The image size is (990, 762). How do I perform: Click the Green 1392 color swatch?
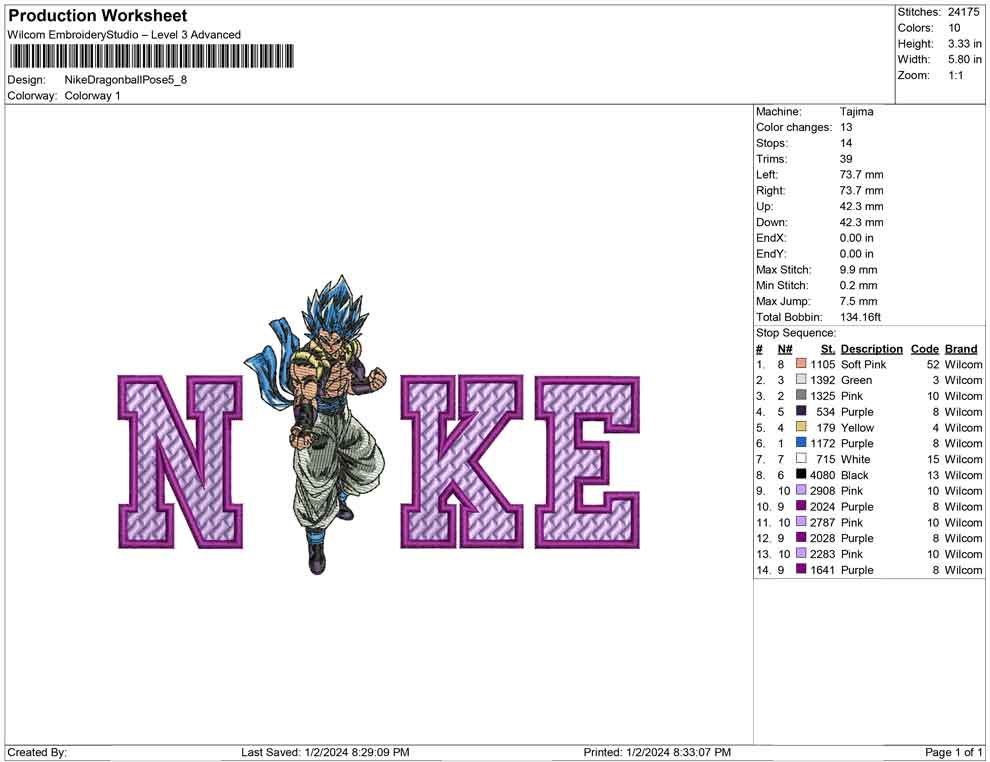point(801,379)
